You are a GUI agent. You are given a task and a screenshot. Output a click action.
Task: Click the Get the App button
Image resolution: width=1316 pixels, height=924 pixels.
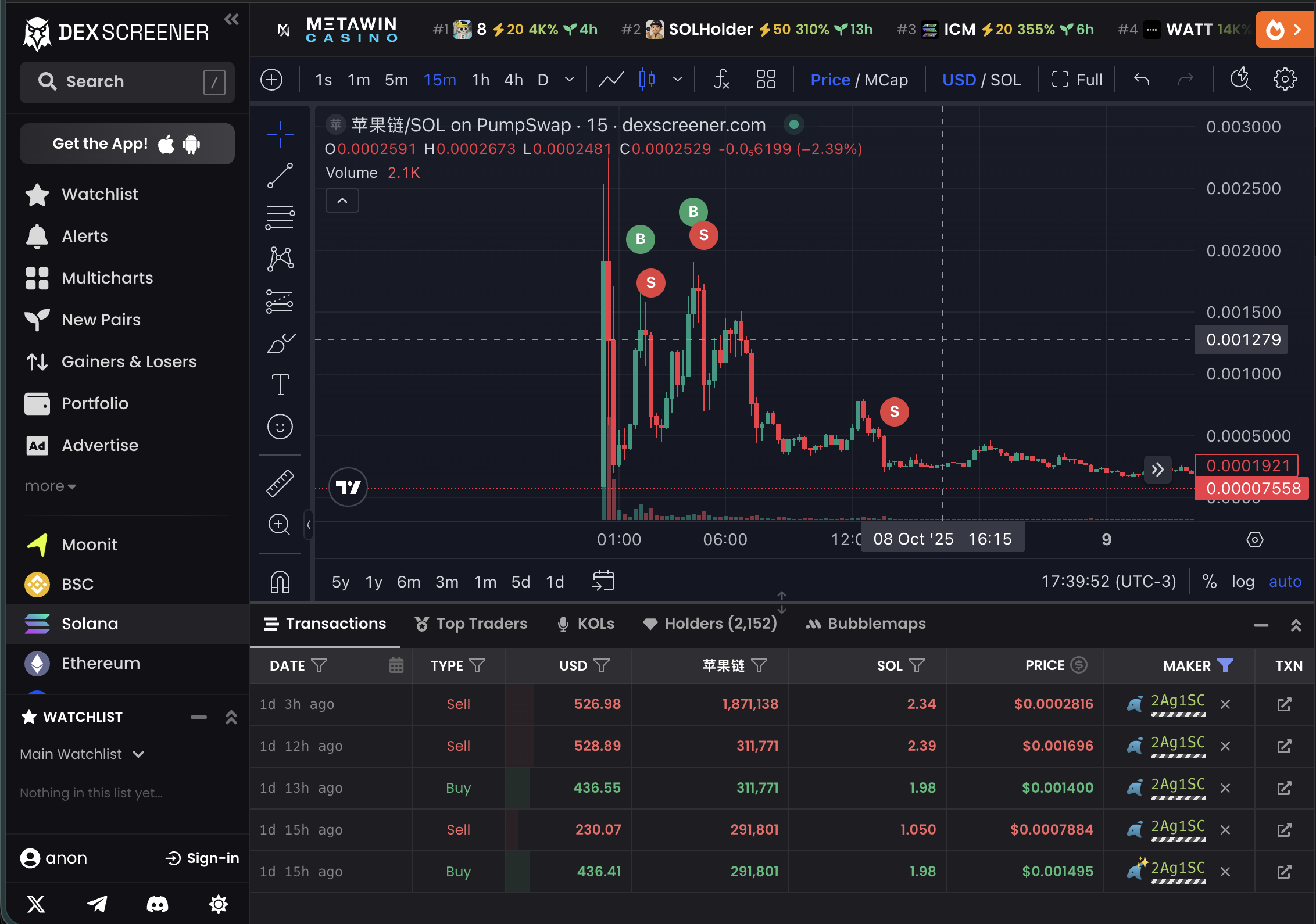coord(127,144)
